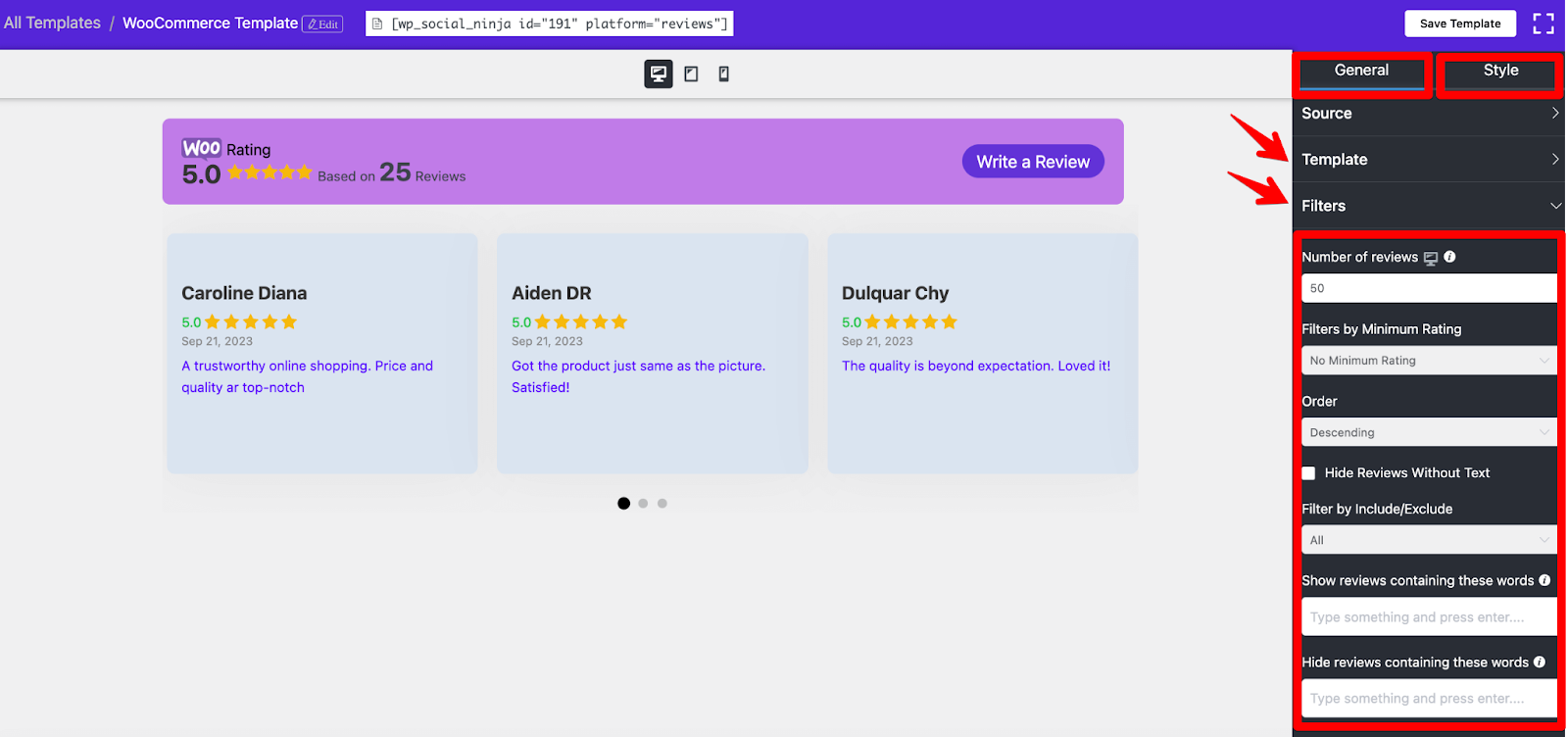
Task: Click the stars on Aiden DR's review
Action: pyautogui.click(x=580, y=321)
